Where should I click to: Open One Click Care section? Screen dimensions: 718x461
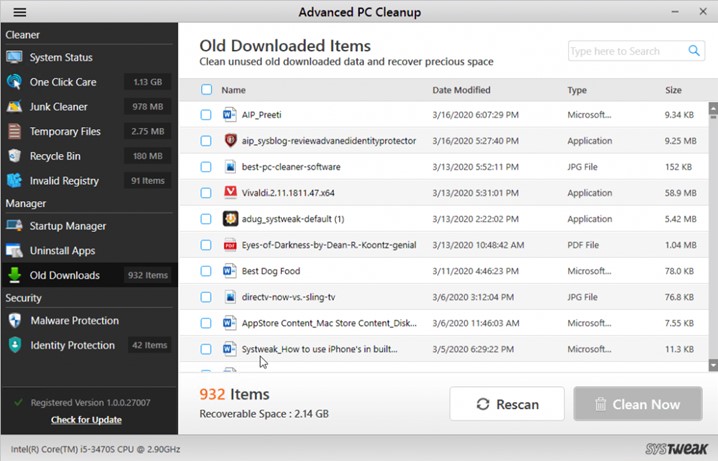click(x=89, y=82)
